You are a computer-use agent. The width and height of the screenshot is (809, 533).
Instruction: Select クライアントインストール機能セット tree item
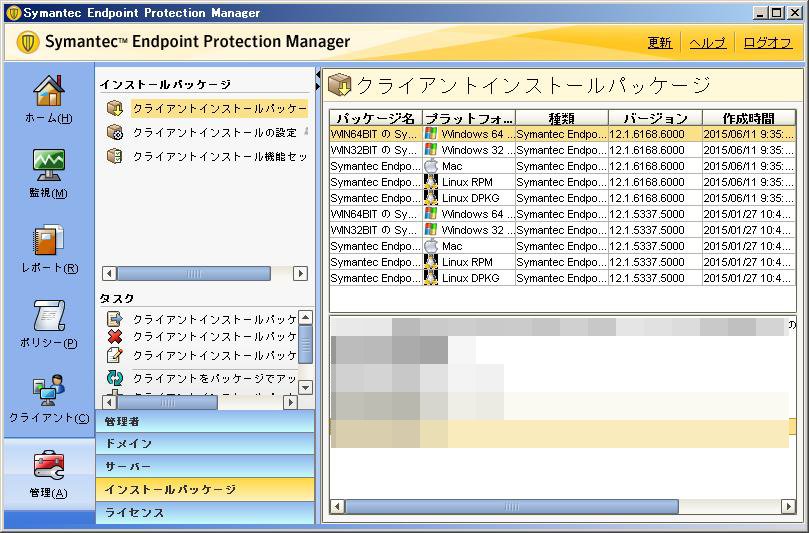coord(220,156)
